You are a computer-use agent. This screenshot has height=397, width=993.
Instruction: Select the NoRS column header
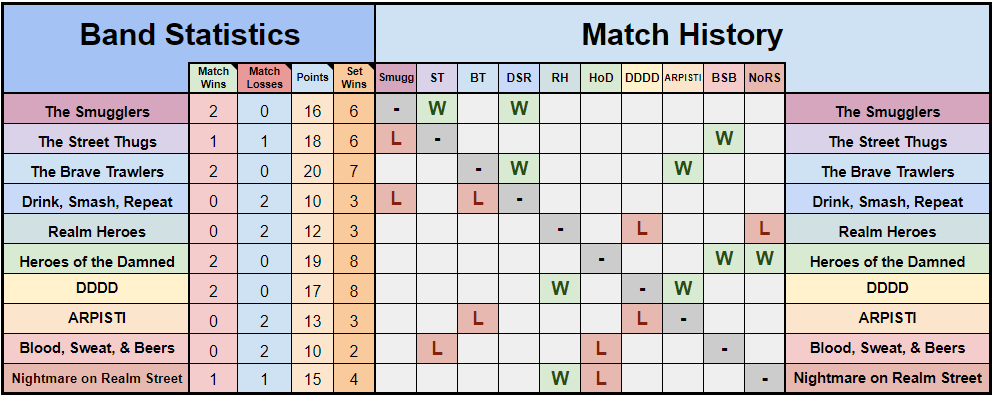pos(764,78)
